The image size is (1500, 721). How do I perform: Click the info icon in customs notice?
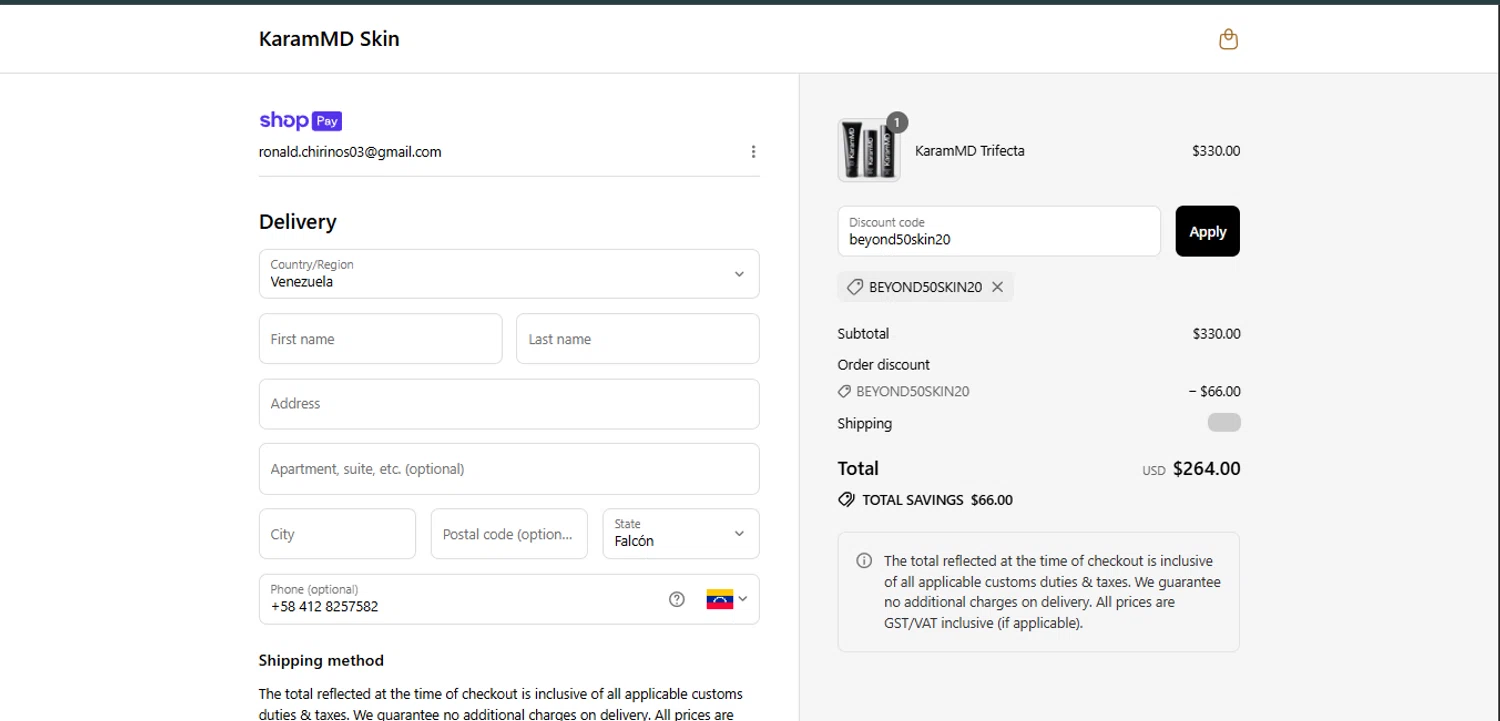tap(864, 561)
